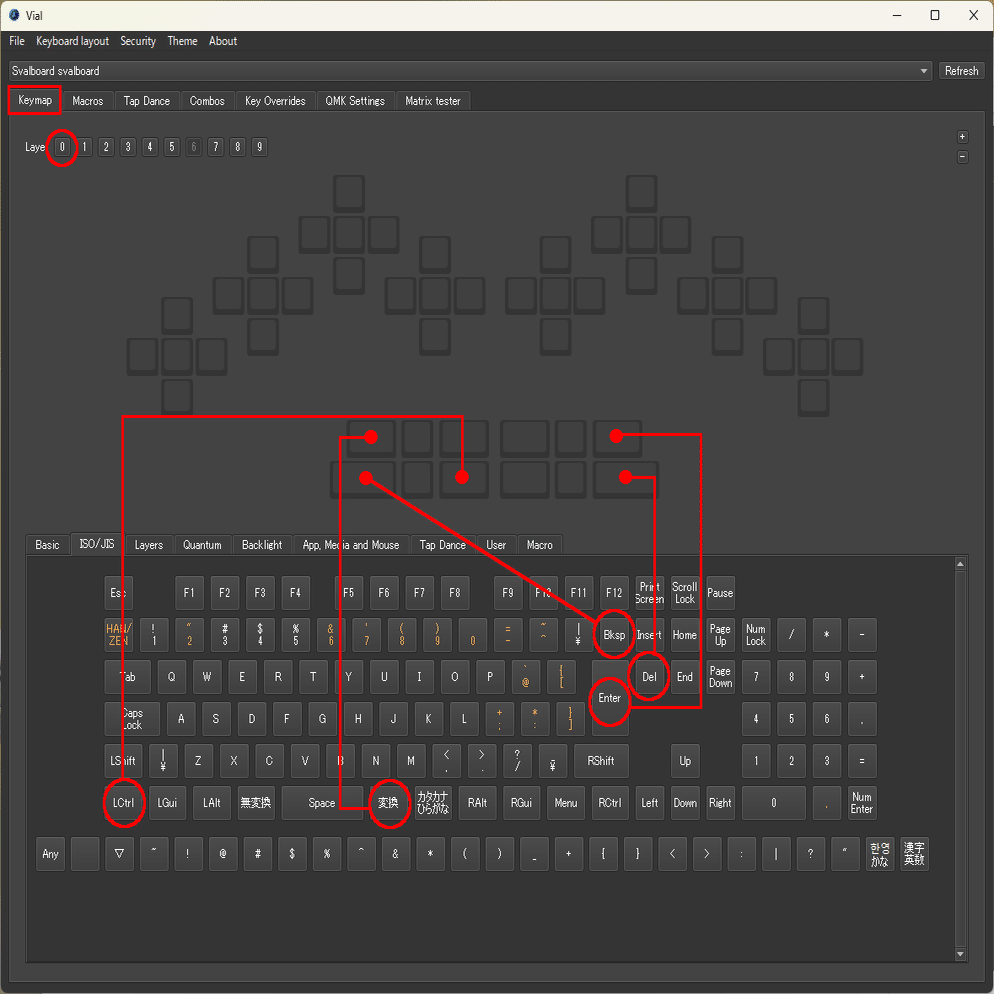Screen dimensions: 994x994
Task: Select the 한영 かな keycode
Action: (x=879, y=853)
